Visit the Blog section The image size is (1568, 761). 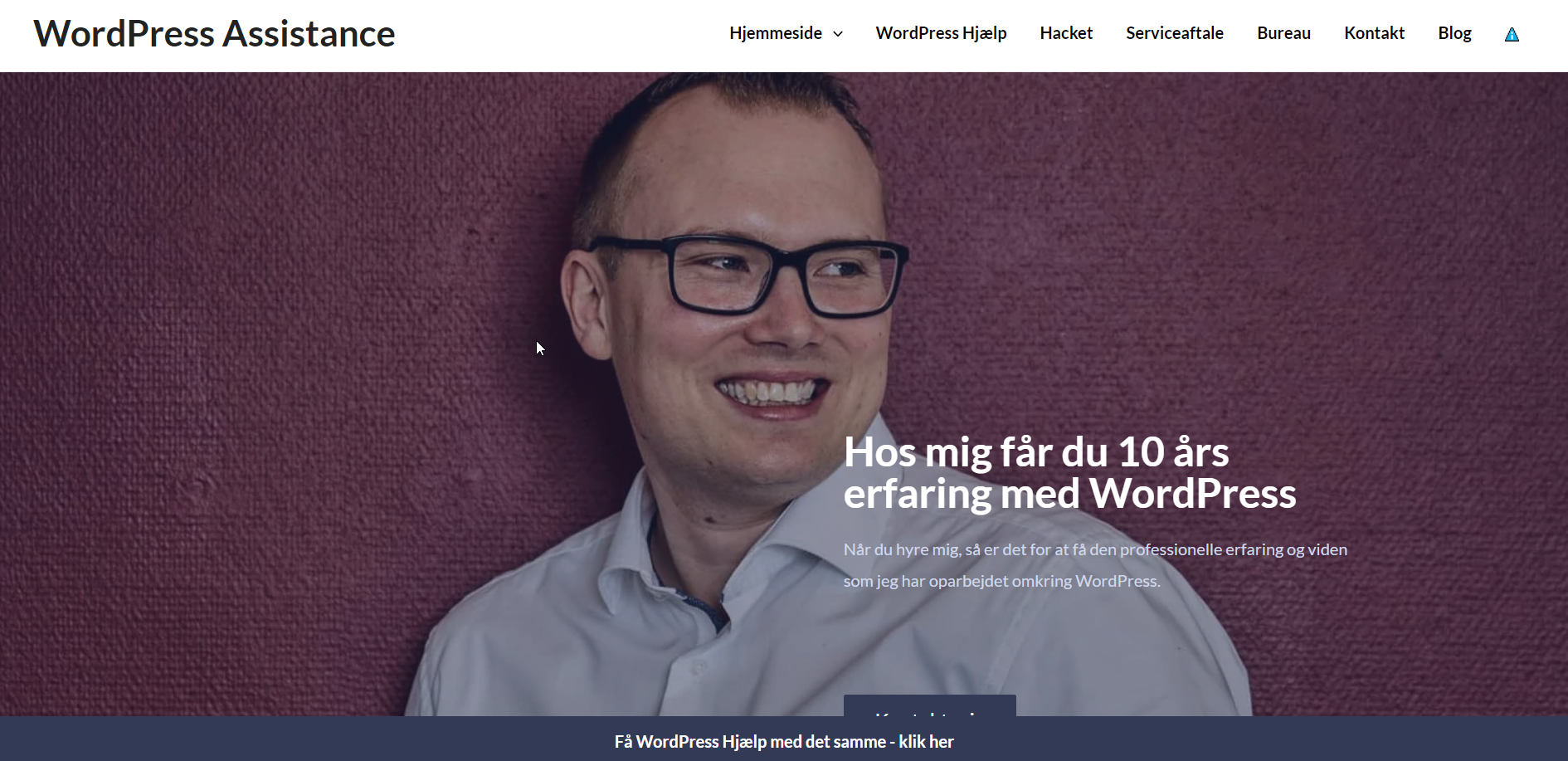(1454, 33)
